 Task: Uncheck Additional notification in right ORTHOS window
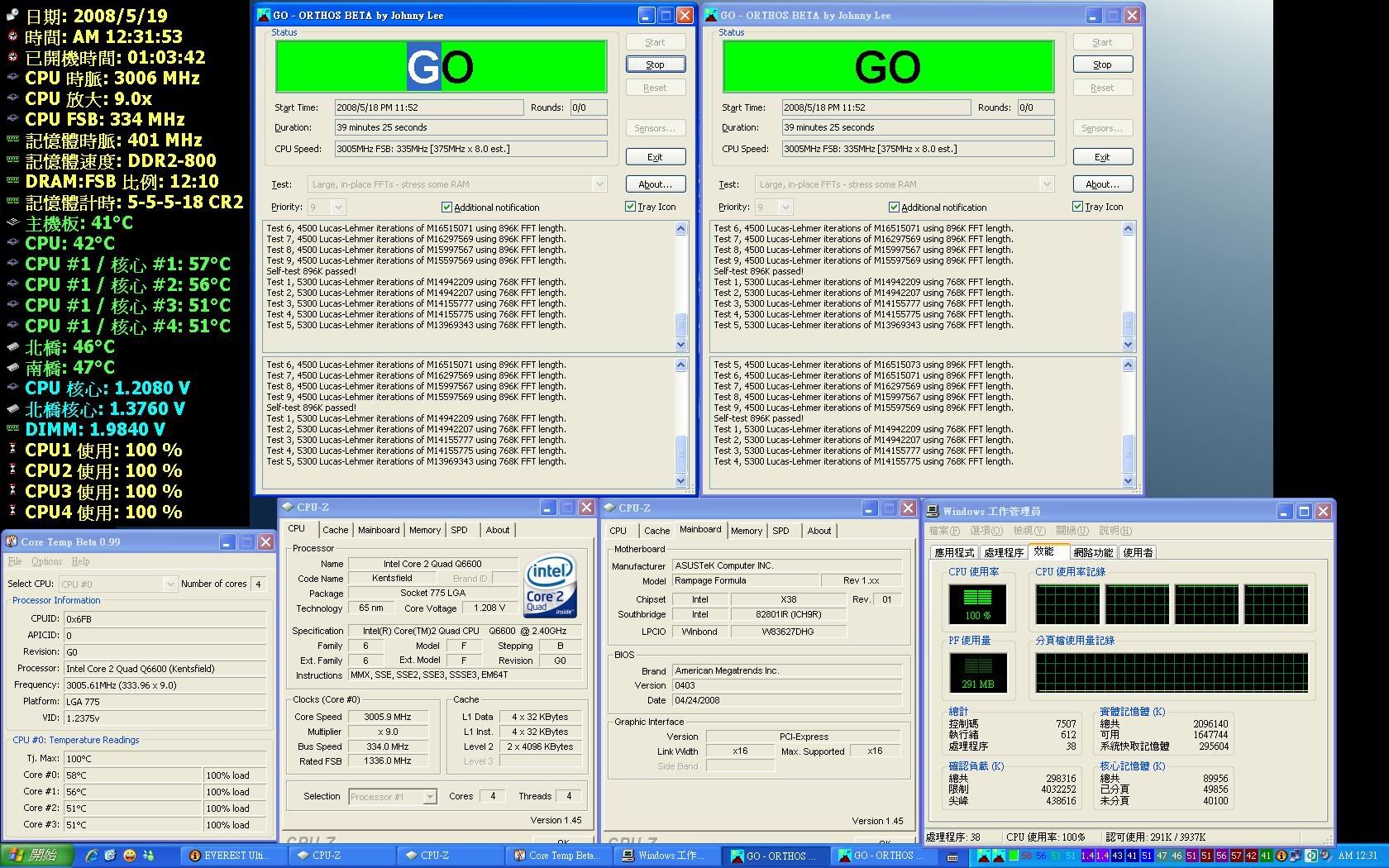[x=894, y=207]
